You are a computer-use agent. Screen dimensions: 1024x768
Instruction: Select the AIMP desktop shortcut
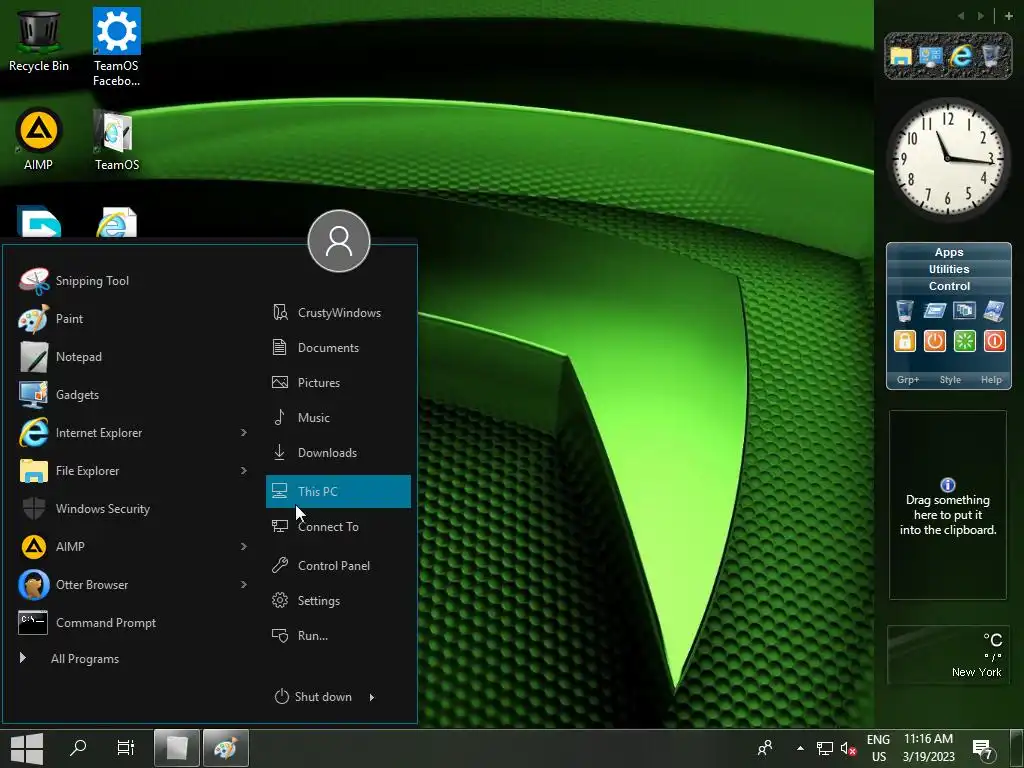tap(39, 140)
